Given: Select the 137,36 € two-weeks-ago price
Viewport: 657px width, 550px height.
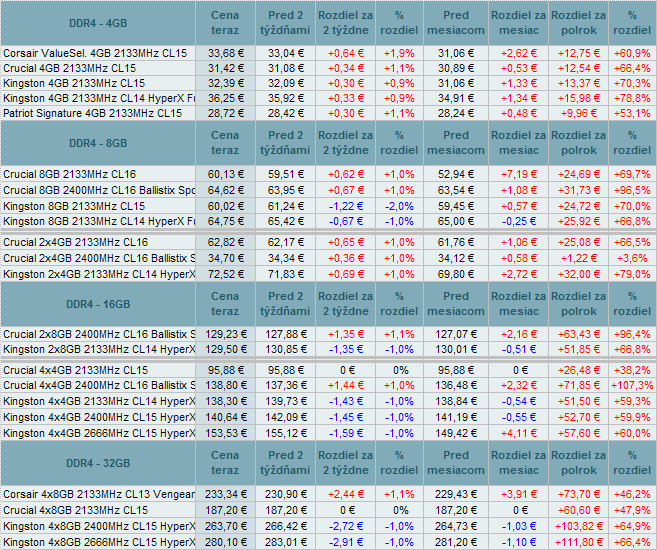Looking at the screenshot, I should [x=286, y=385].
